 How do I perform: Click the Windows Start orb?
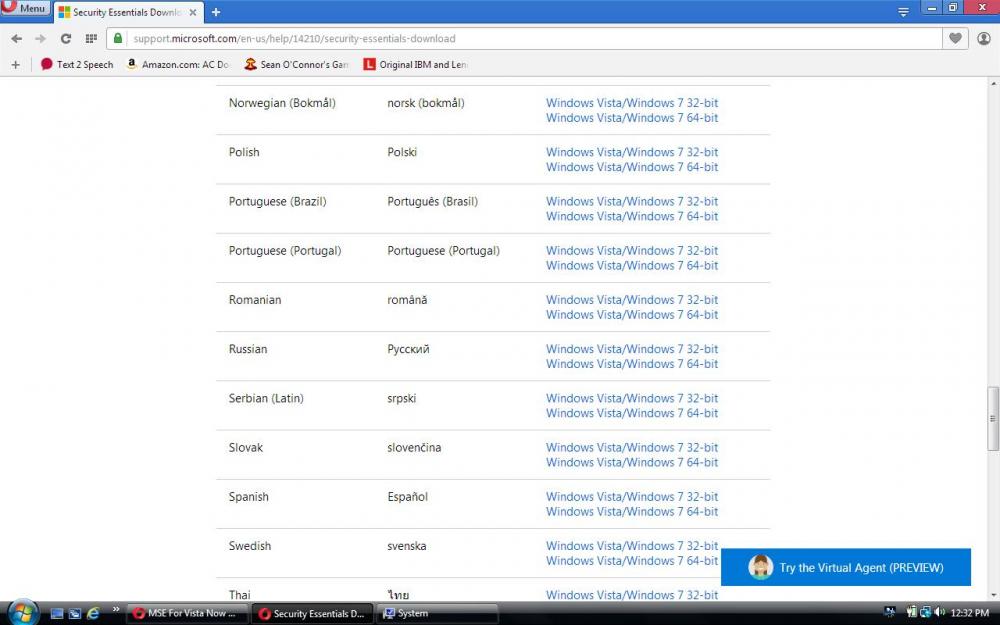coord(22,612)
